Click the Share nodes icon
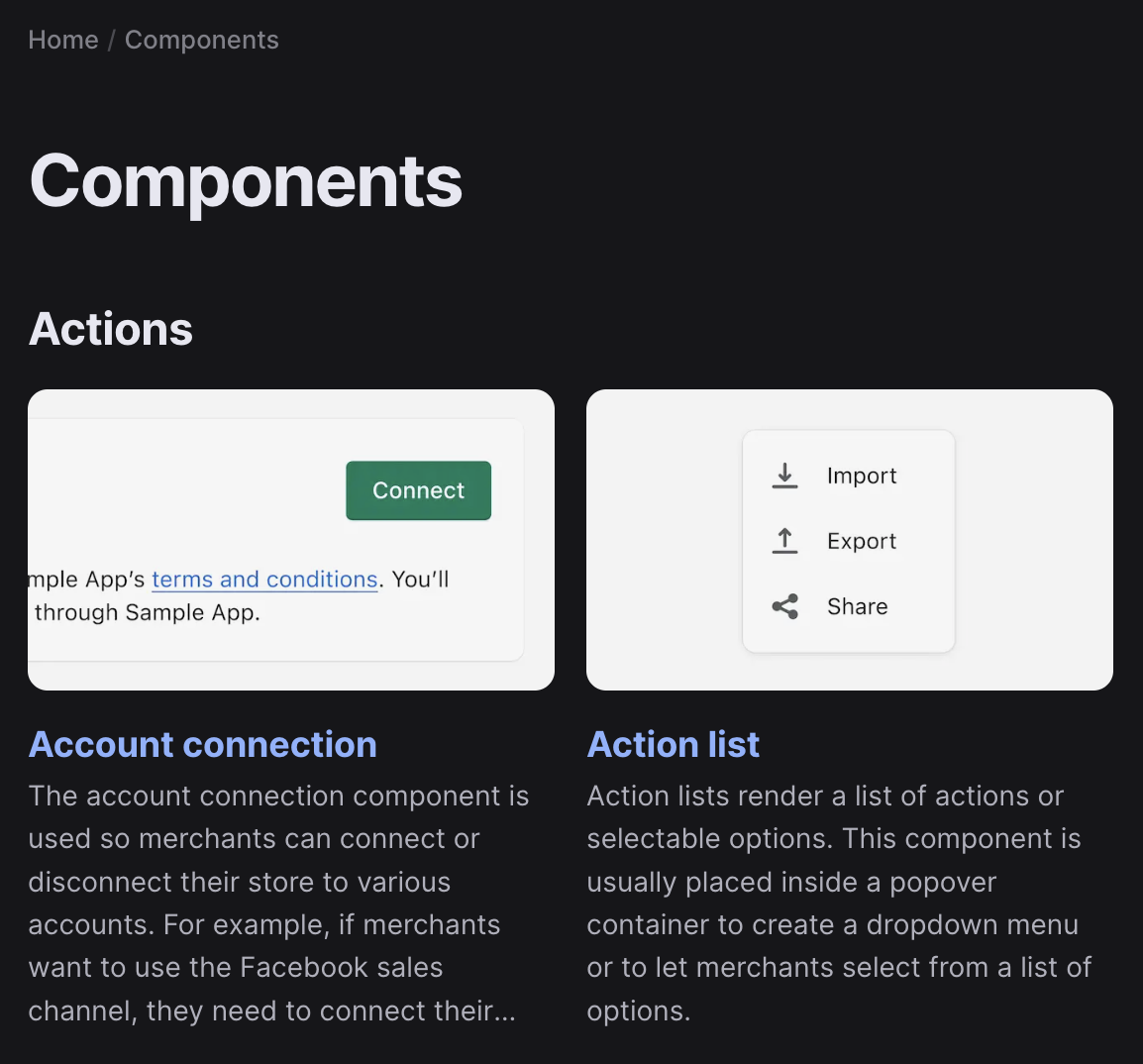The image size is (1143, 1064). coord(784,606)
